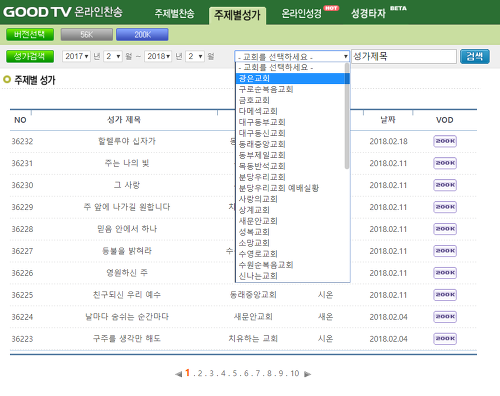Click the 날짜 column header
500x396 pixels.
tap(388, 120)
